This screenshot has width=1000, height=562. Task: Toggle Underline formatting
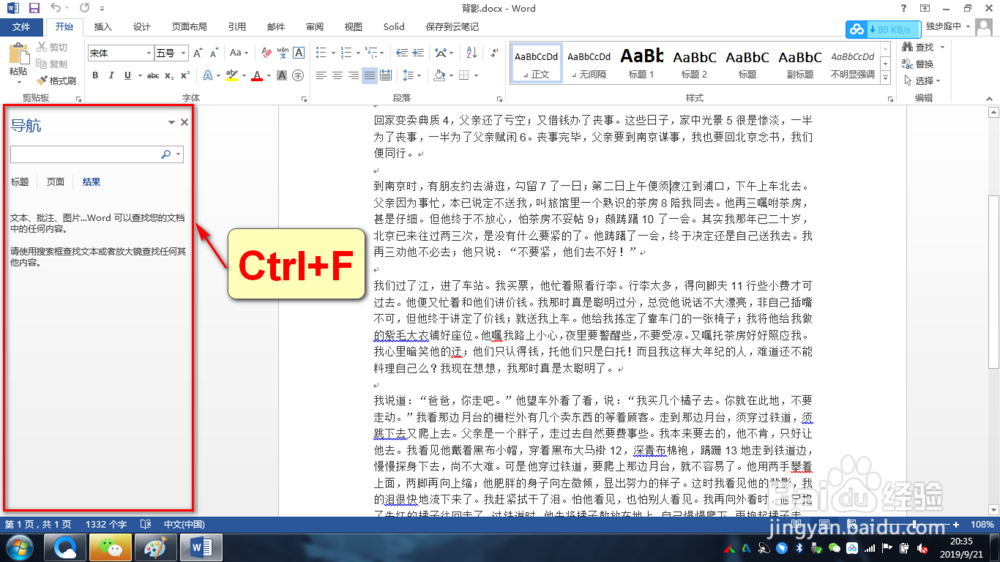click(x=128, y=76)
